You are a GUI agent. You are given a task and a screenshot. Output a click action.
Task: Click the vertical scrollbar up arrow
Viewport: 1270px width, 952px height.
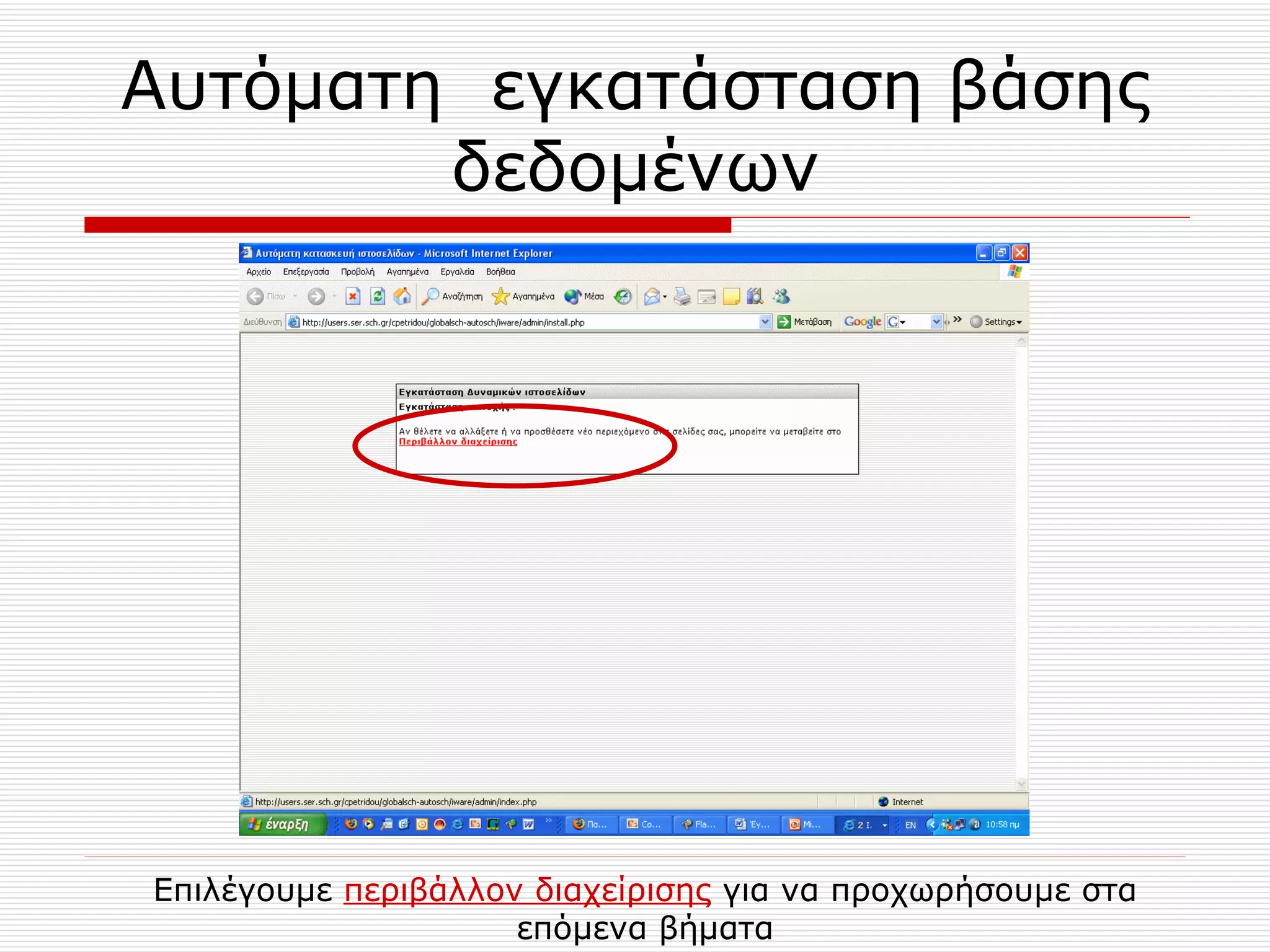pyautogui.click(x=1021, y=341)
